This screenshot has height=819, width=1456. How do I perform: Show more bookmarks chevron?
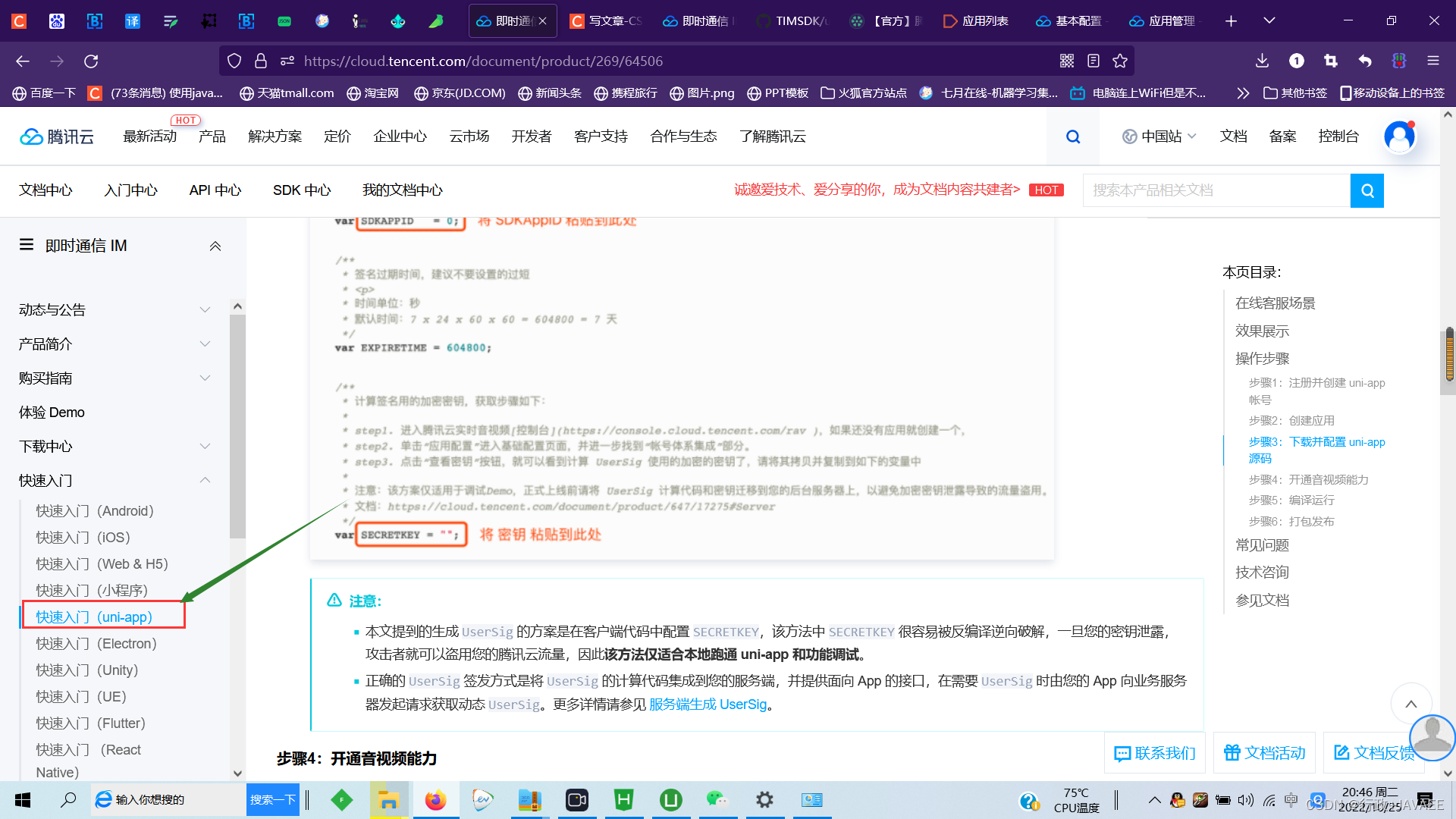pyautogui.click(x=1242, y=93)
